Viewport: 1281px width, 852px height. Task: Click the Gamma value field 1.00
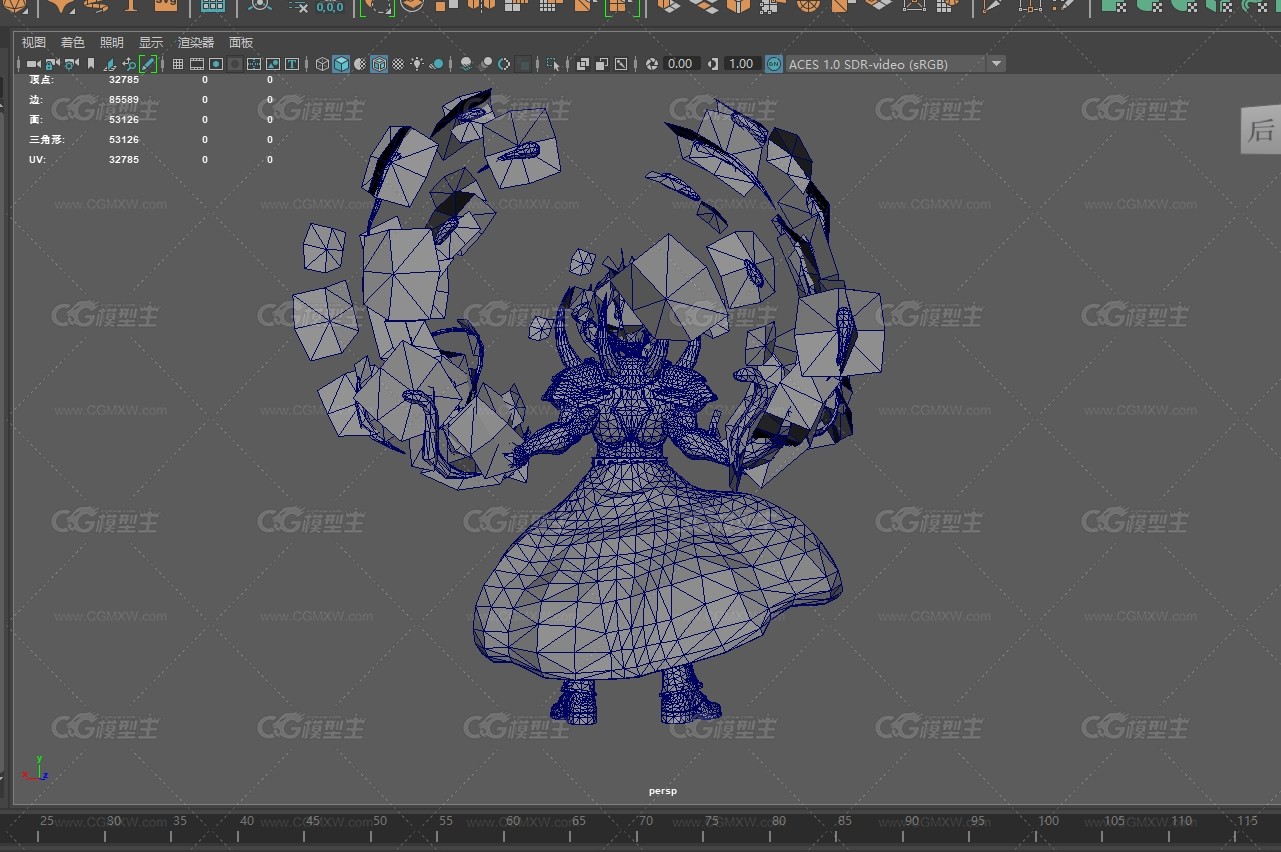(741, 64)
